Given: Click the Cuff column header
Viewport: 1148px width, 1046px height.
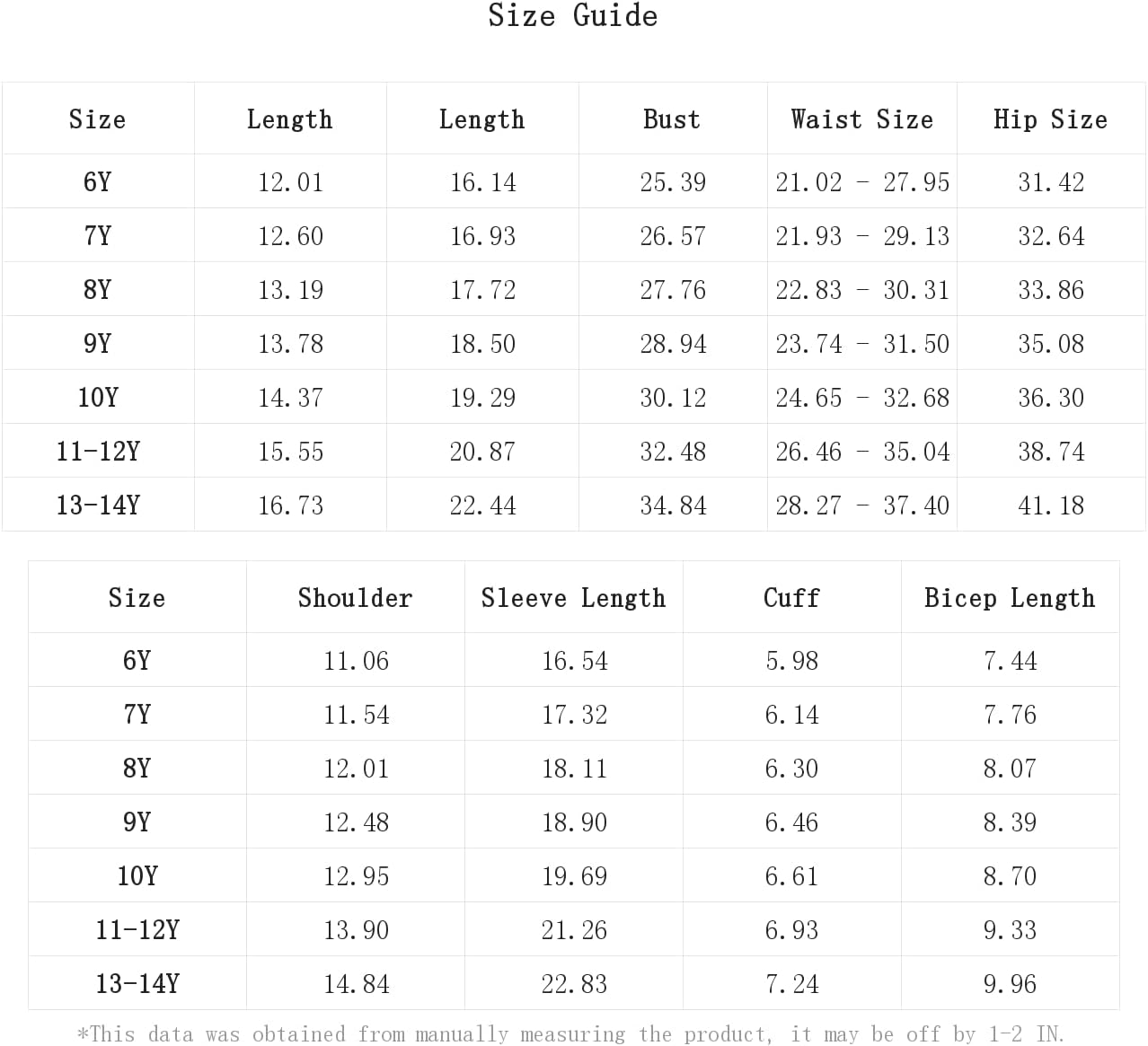Looking at the screenshot, I should tap(791, 598).
